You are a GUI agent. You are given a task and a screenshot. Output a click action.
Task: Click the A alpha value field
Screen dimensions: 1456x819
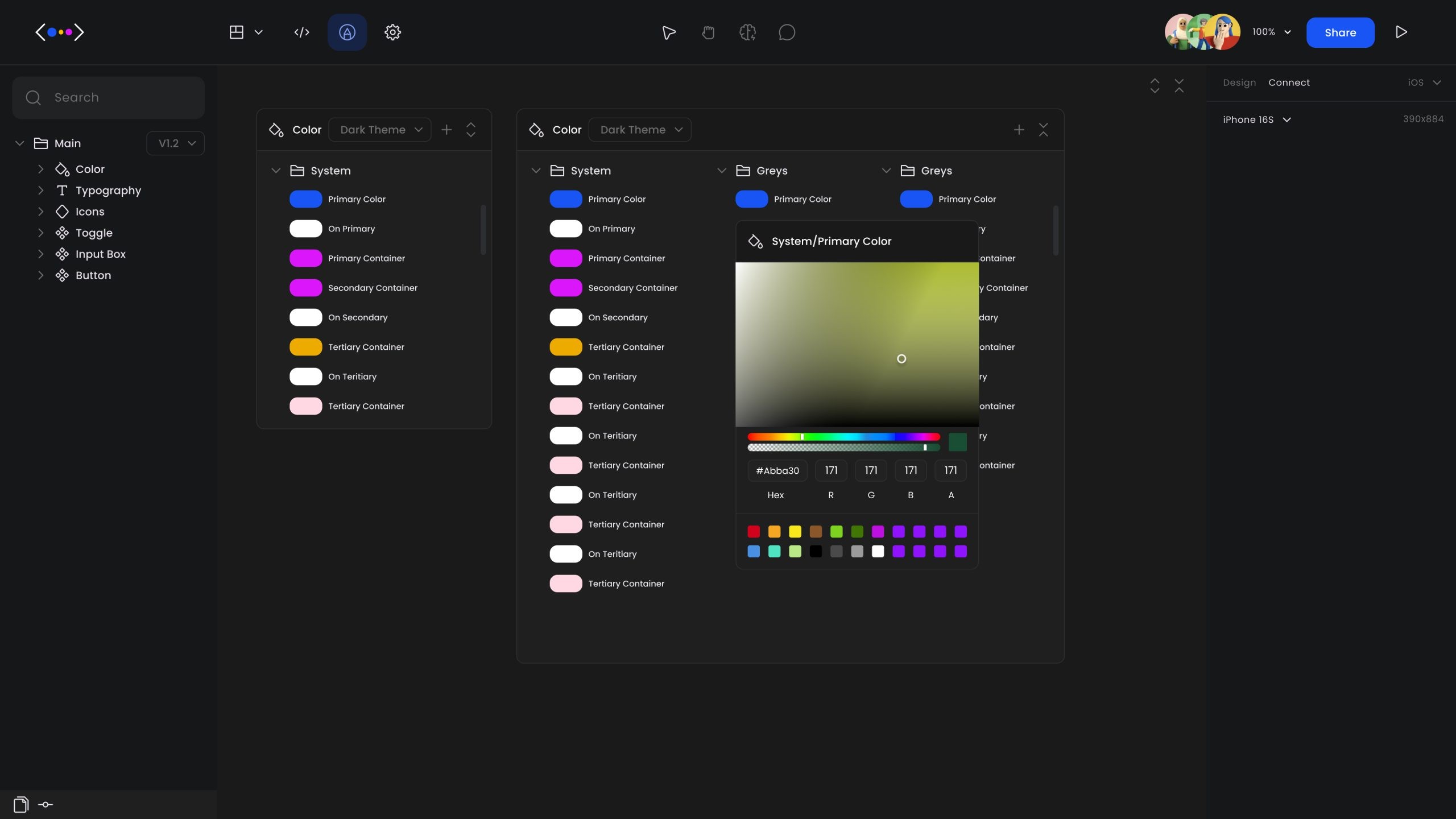[950, 470]
